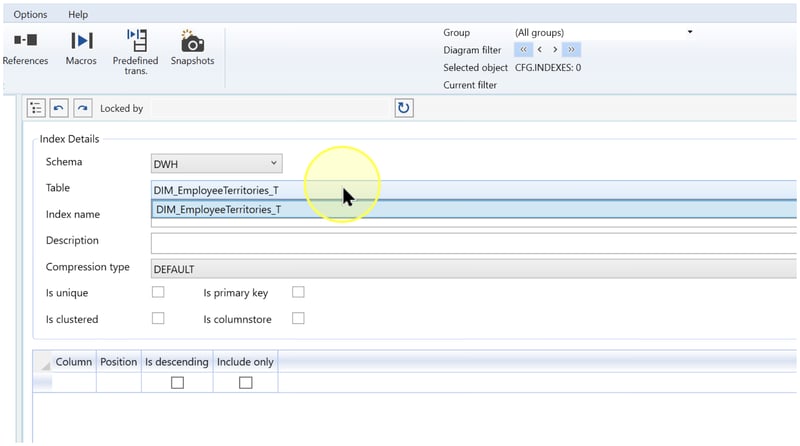Open the References tool
This screenshot has width=800, height=446.
coord(25,49)
